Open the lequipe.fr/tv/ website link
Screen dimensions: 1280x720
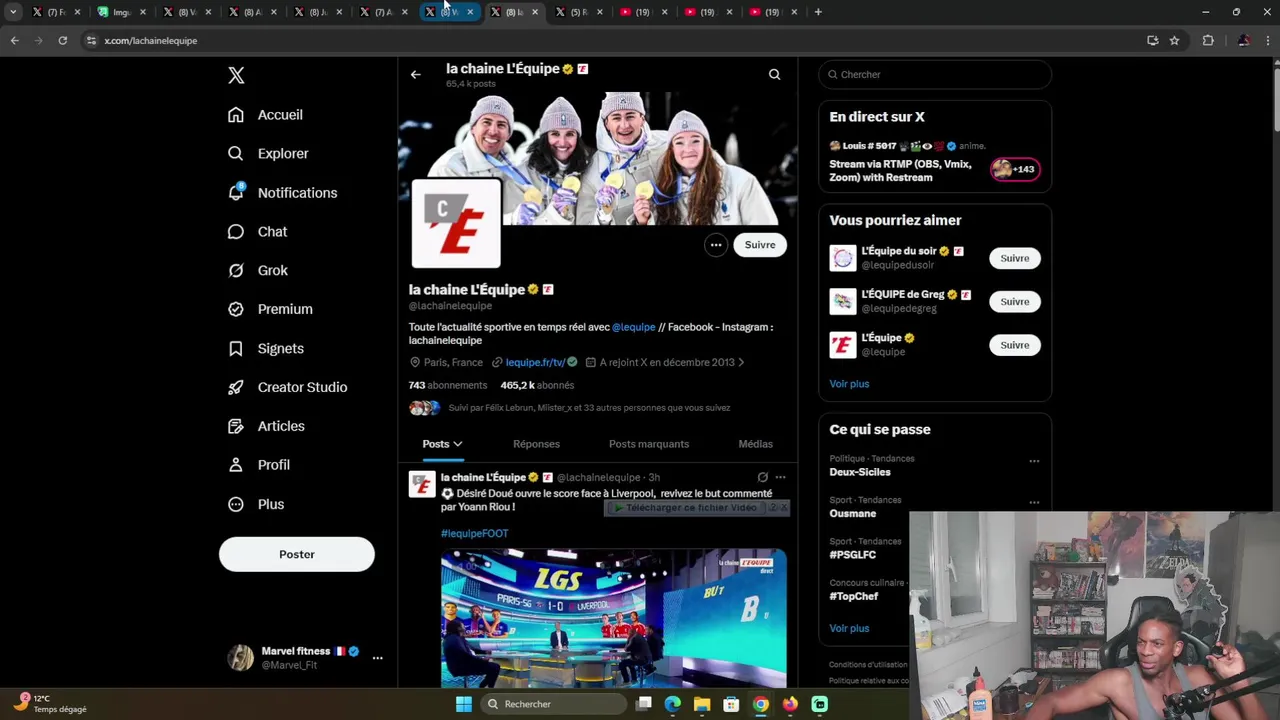[535, 363]
